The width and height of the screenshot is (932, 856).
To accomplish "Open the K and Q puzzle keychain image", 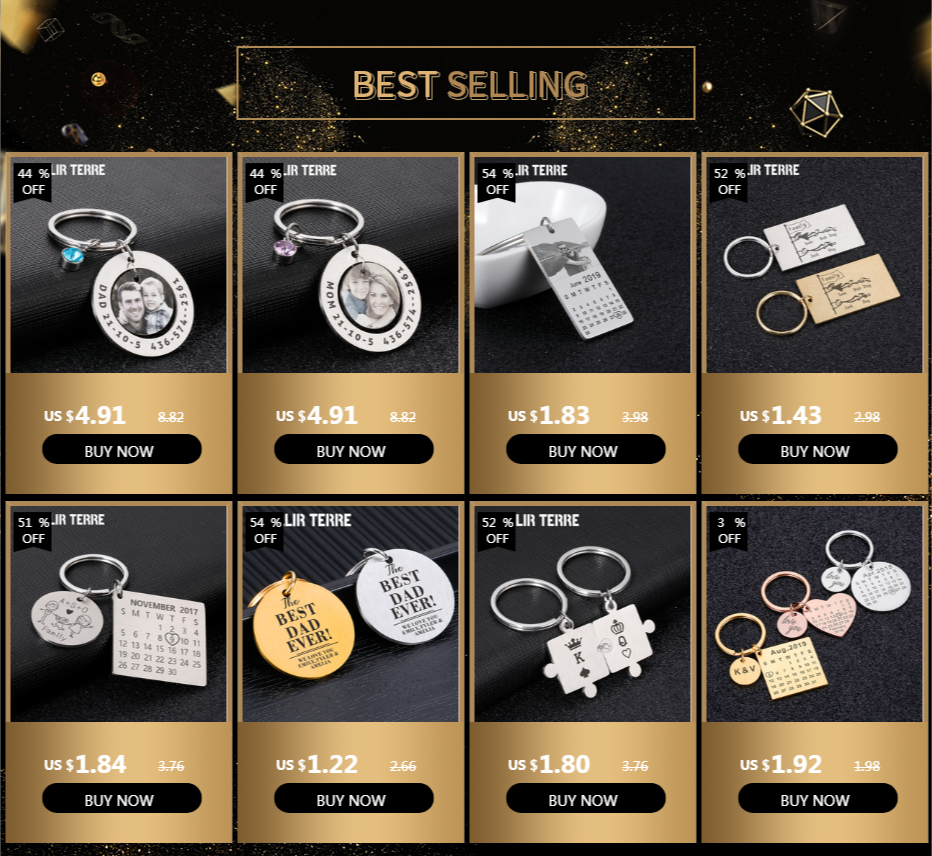I will (582, 614).
